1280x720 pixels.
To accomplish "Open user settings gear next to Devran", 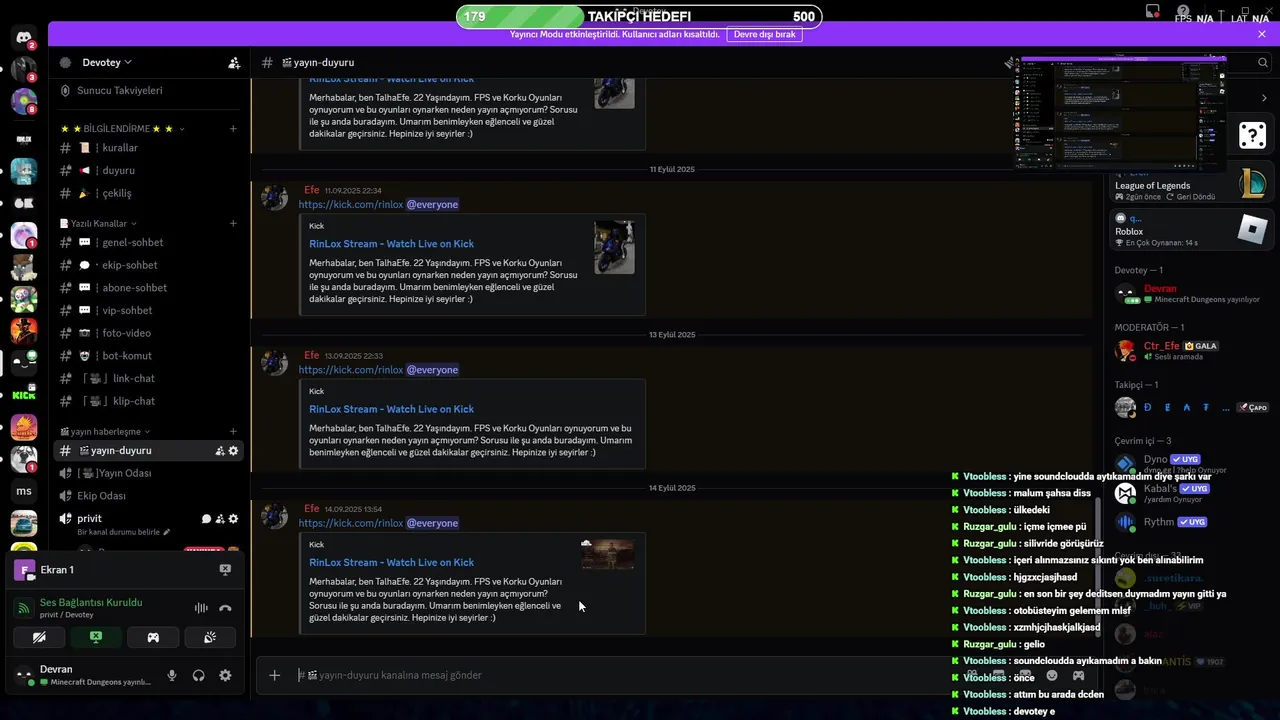I will [225, 675].
